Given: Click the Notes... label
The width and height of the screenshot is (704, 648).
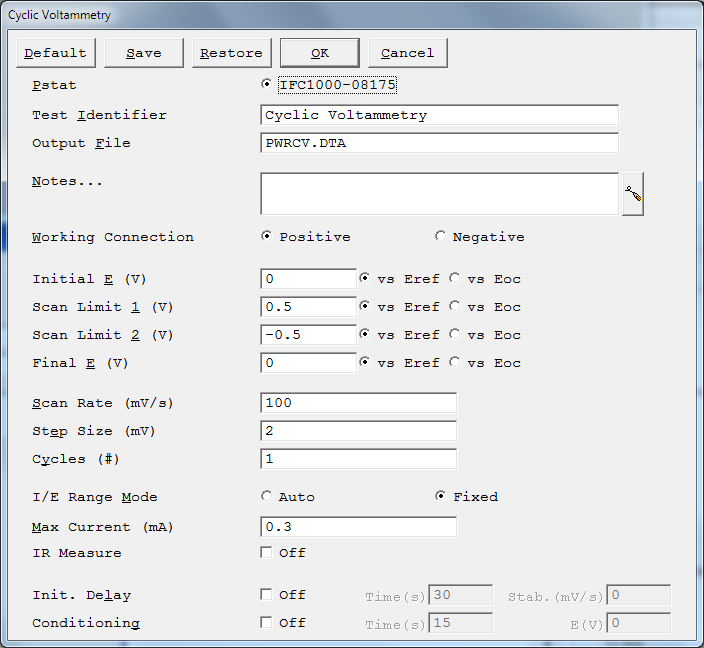Looking at the screenshot, I should click(x=67, y=181).
